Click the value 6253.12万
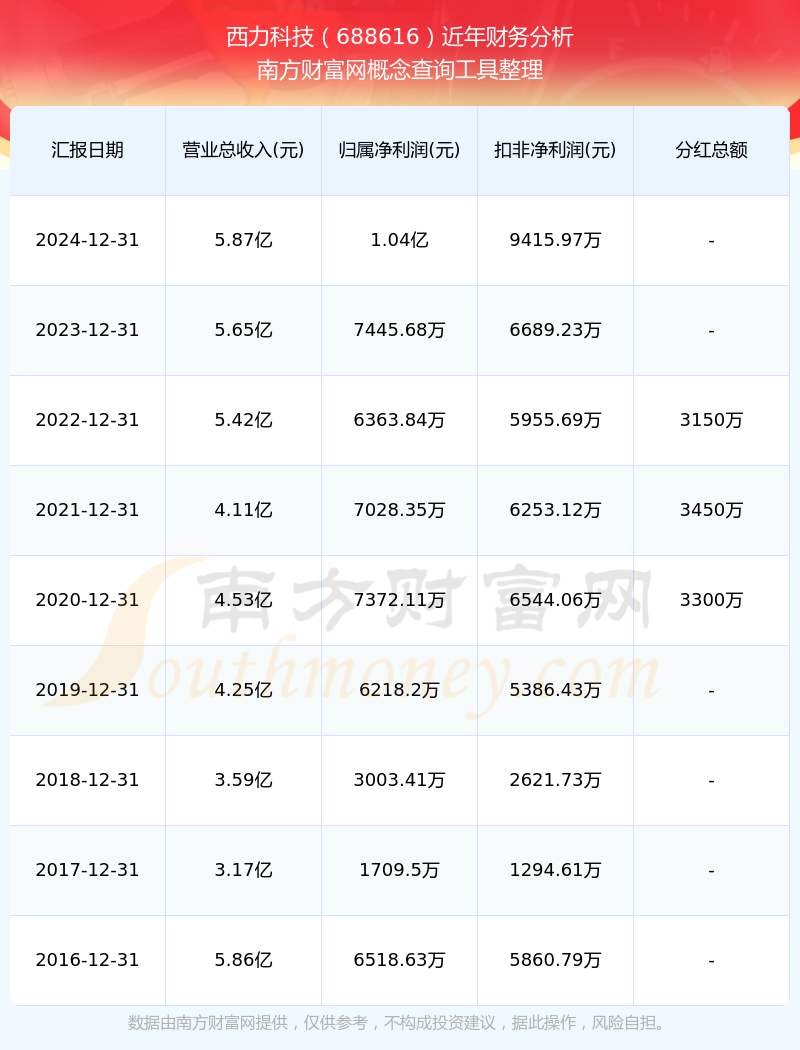This screenshot has width=800, height=1050. 556,510
